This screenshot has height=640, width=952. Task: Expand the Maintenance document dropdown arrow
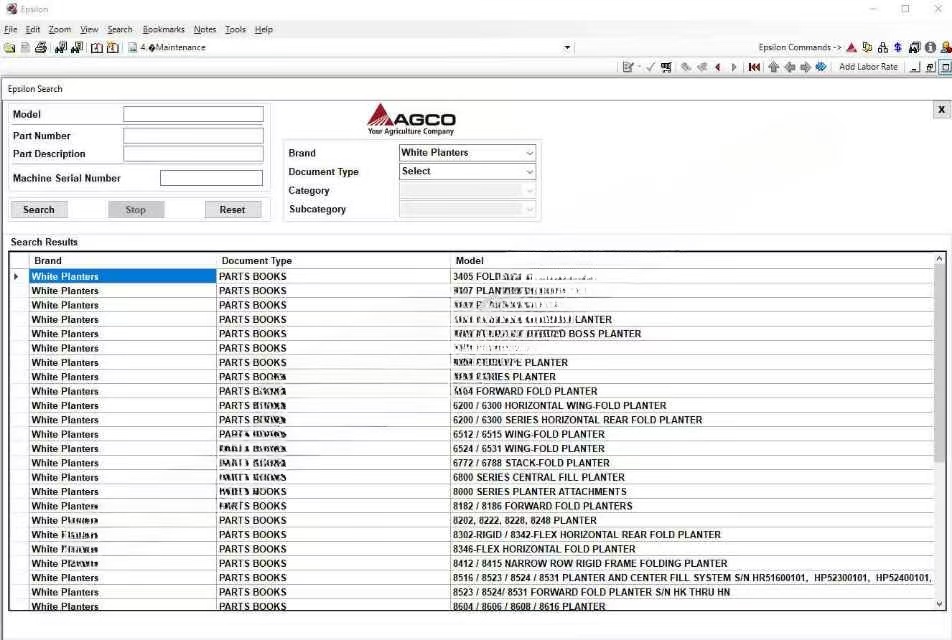pos(567,47)
